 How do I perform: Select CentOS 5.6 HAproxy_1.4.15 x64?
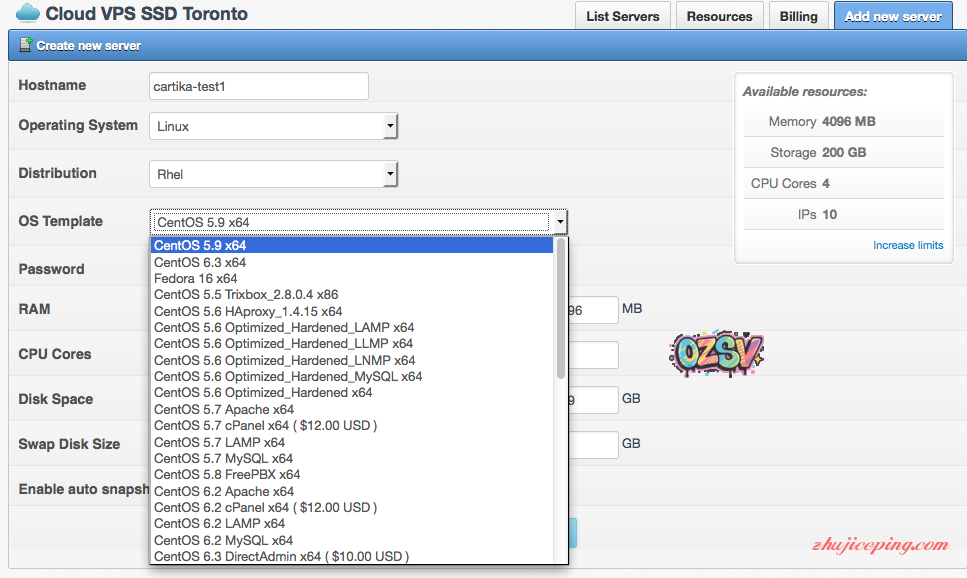click(248, 311)
